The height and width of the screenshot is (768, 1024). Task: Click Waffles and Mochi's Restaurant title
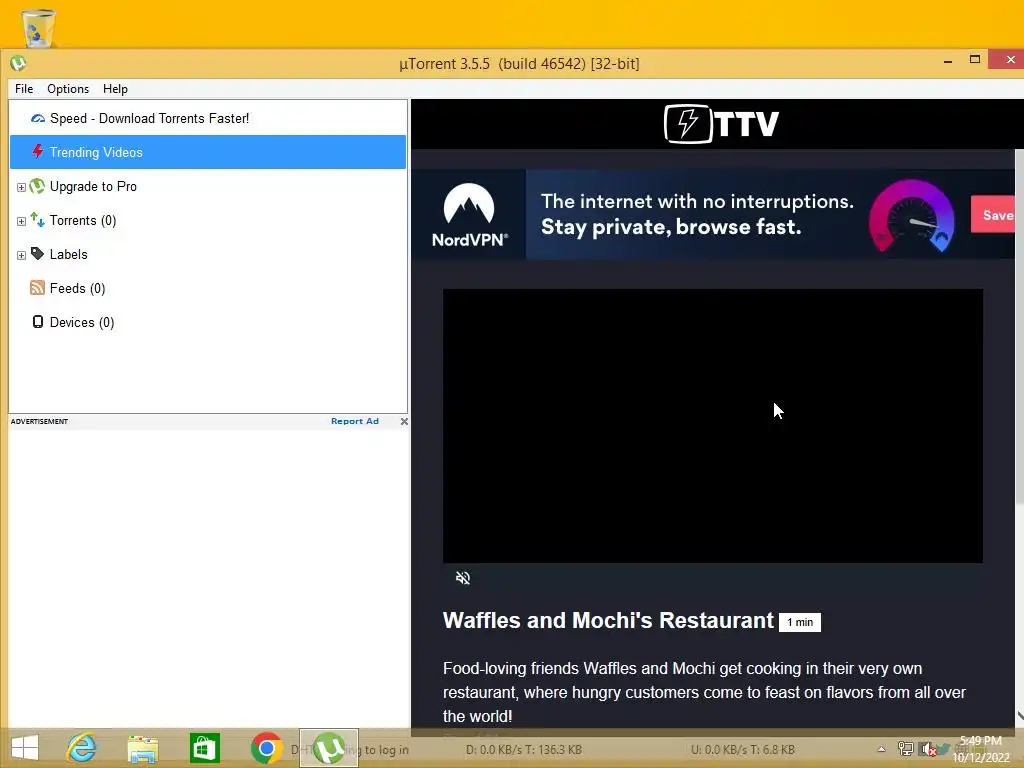click(608, 620)
